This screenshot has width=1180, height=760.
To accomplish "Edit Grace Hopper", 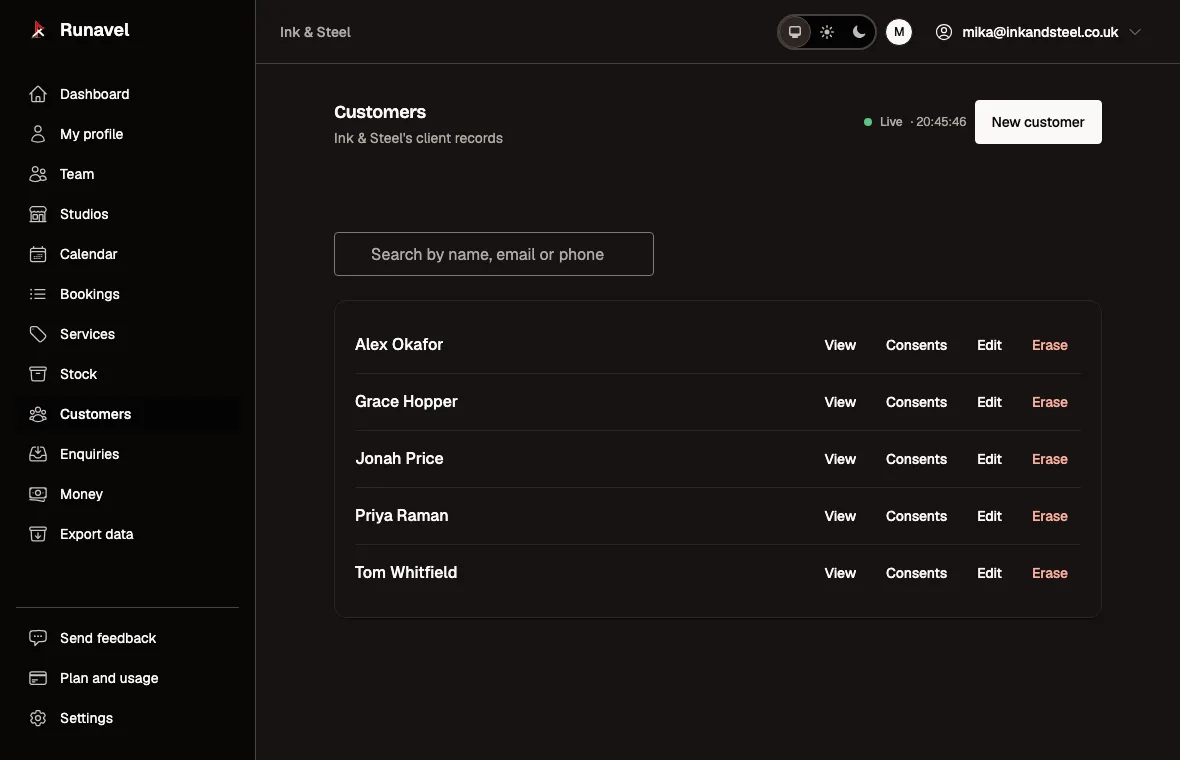I will 989,403.
